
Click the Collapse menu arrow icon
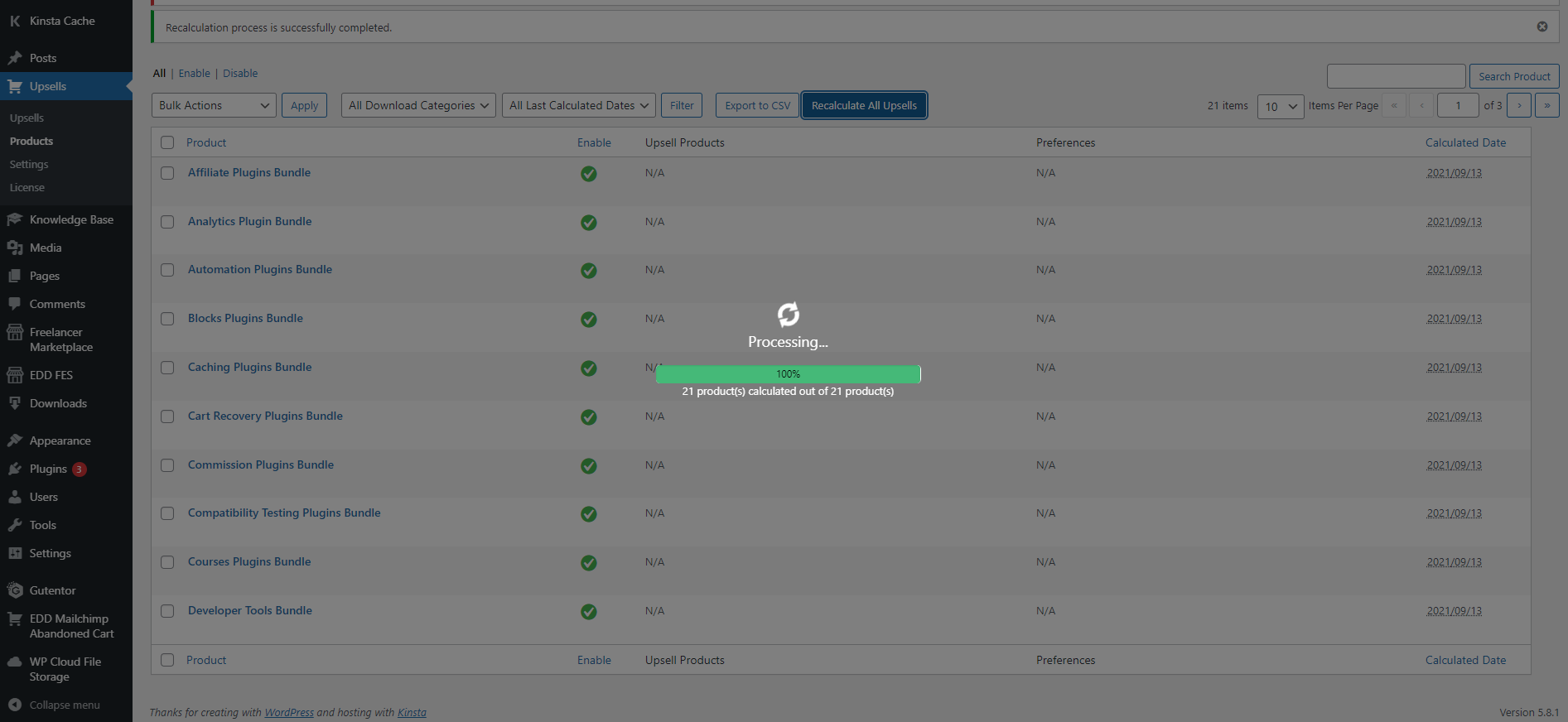(15, 705)
